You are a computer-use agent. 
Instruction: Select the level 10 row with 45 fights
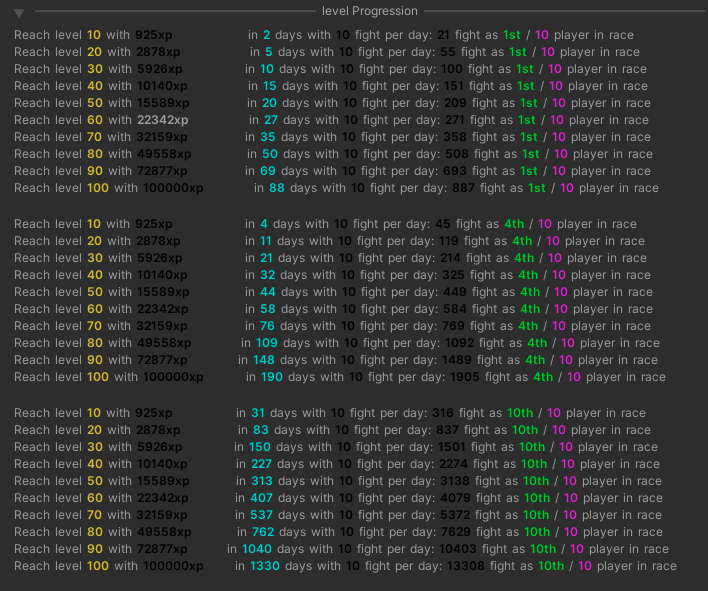[x=325, y=224]
